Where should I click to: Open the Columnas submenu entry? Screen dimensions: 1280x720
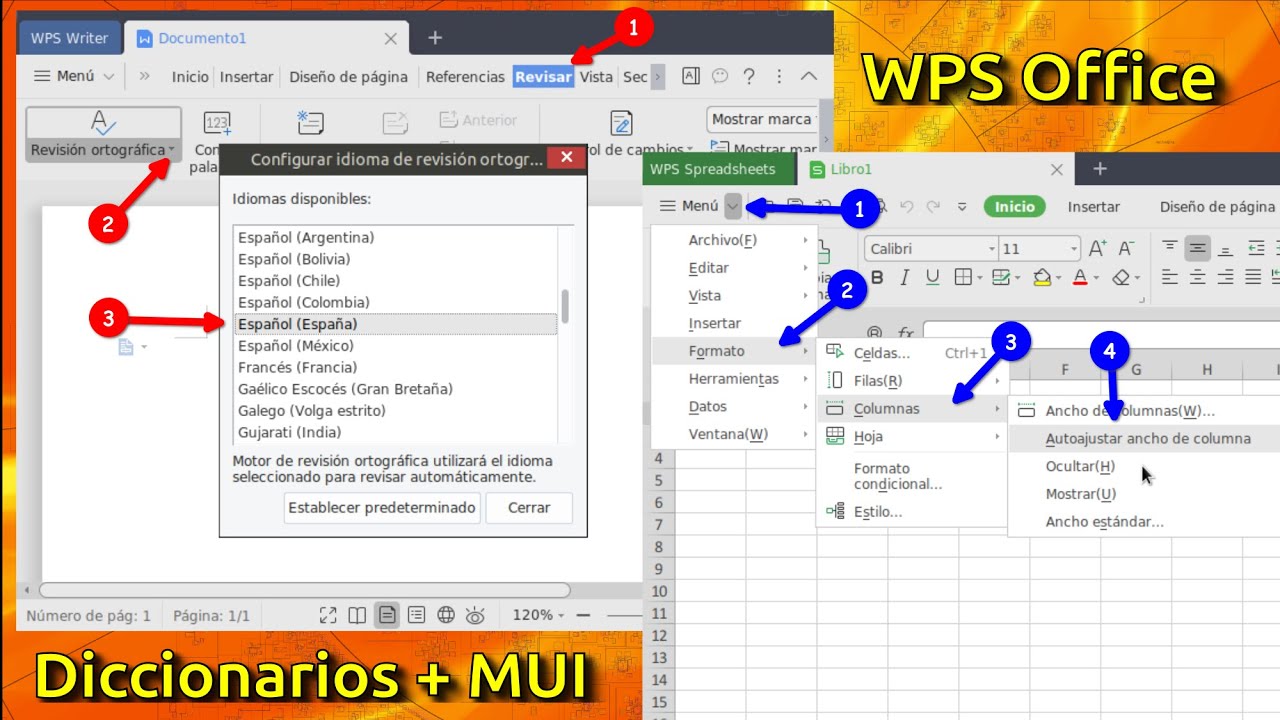point(912,409)
